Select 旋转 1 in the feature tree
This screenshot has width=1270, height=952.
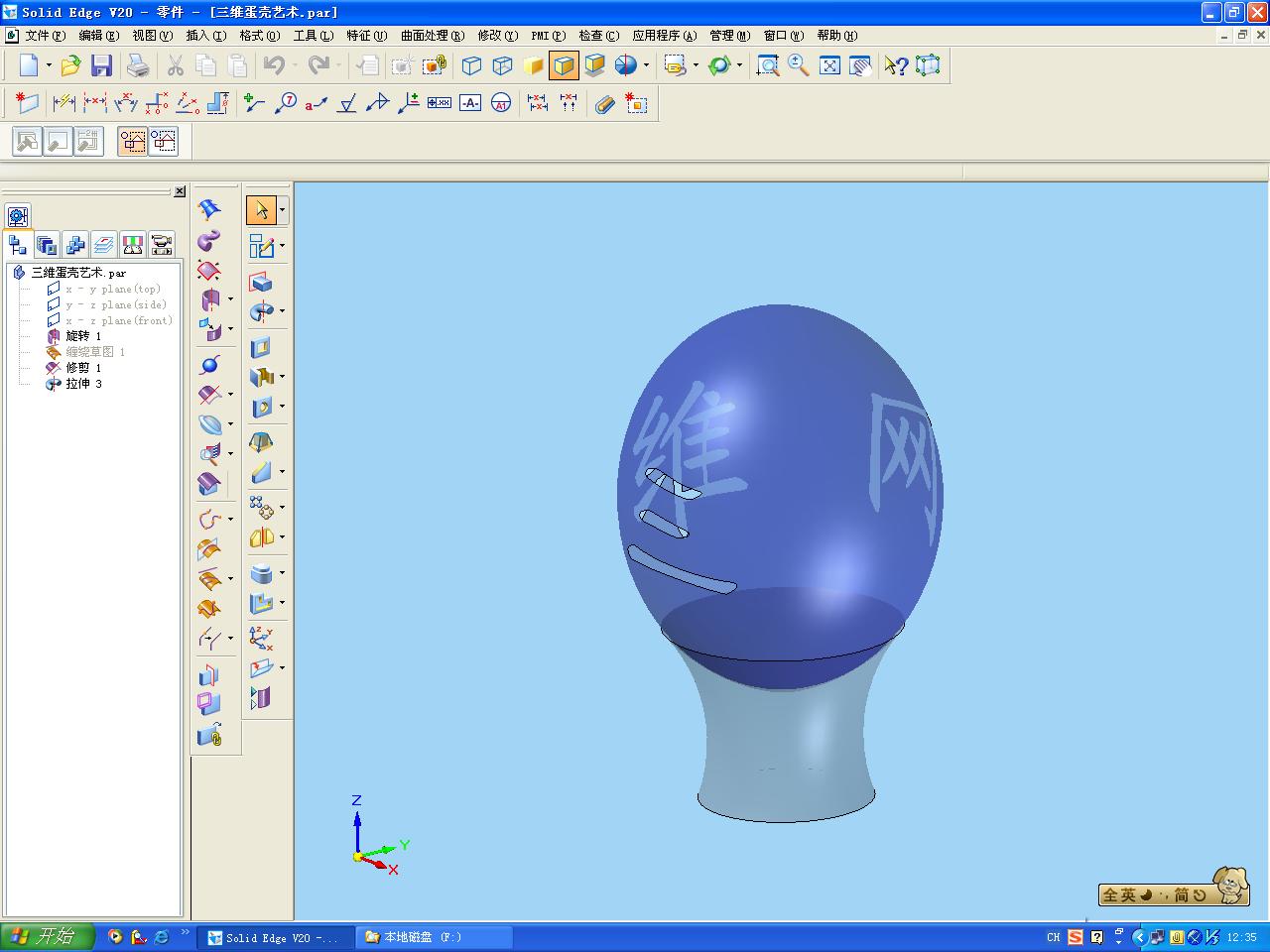pos(83,336)
